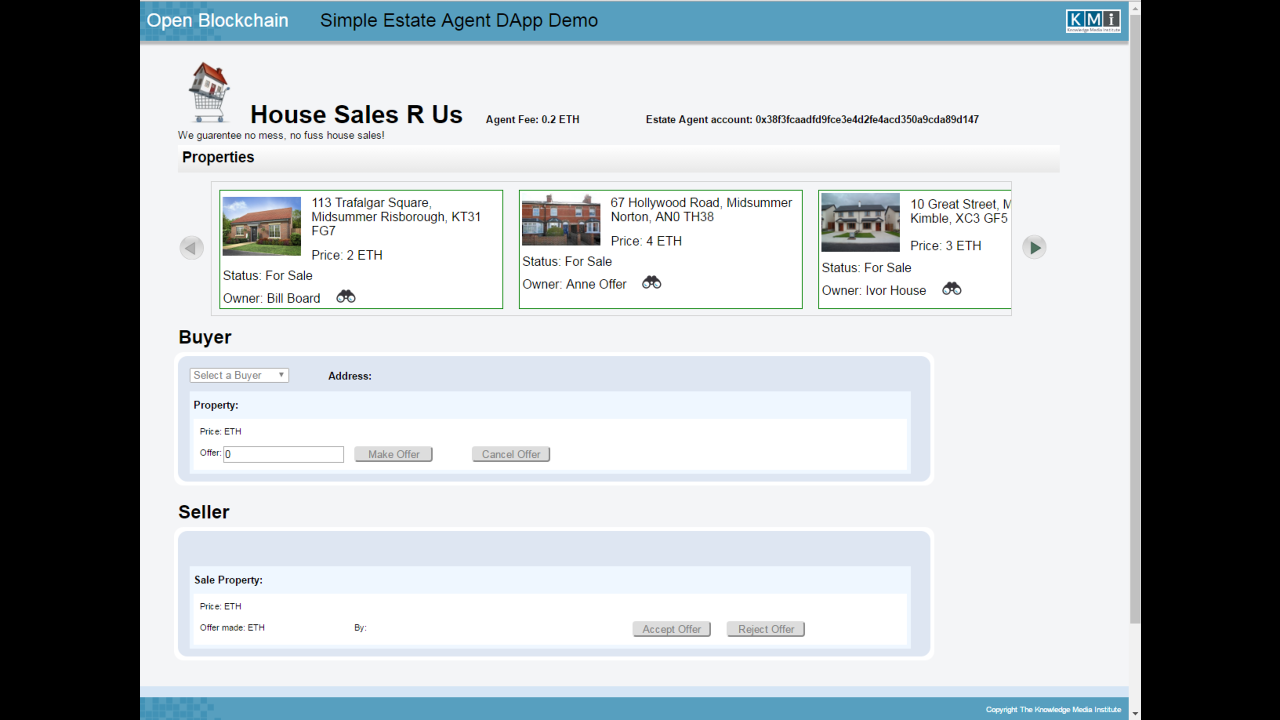
Task: Select Open Blockchain in the top bar
Action: coord(217,20)
